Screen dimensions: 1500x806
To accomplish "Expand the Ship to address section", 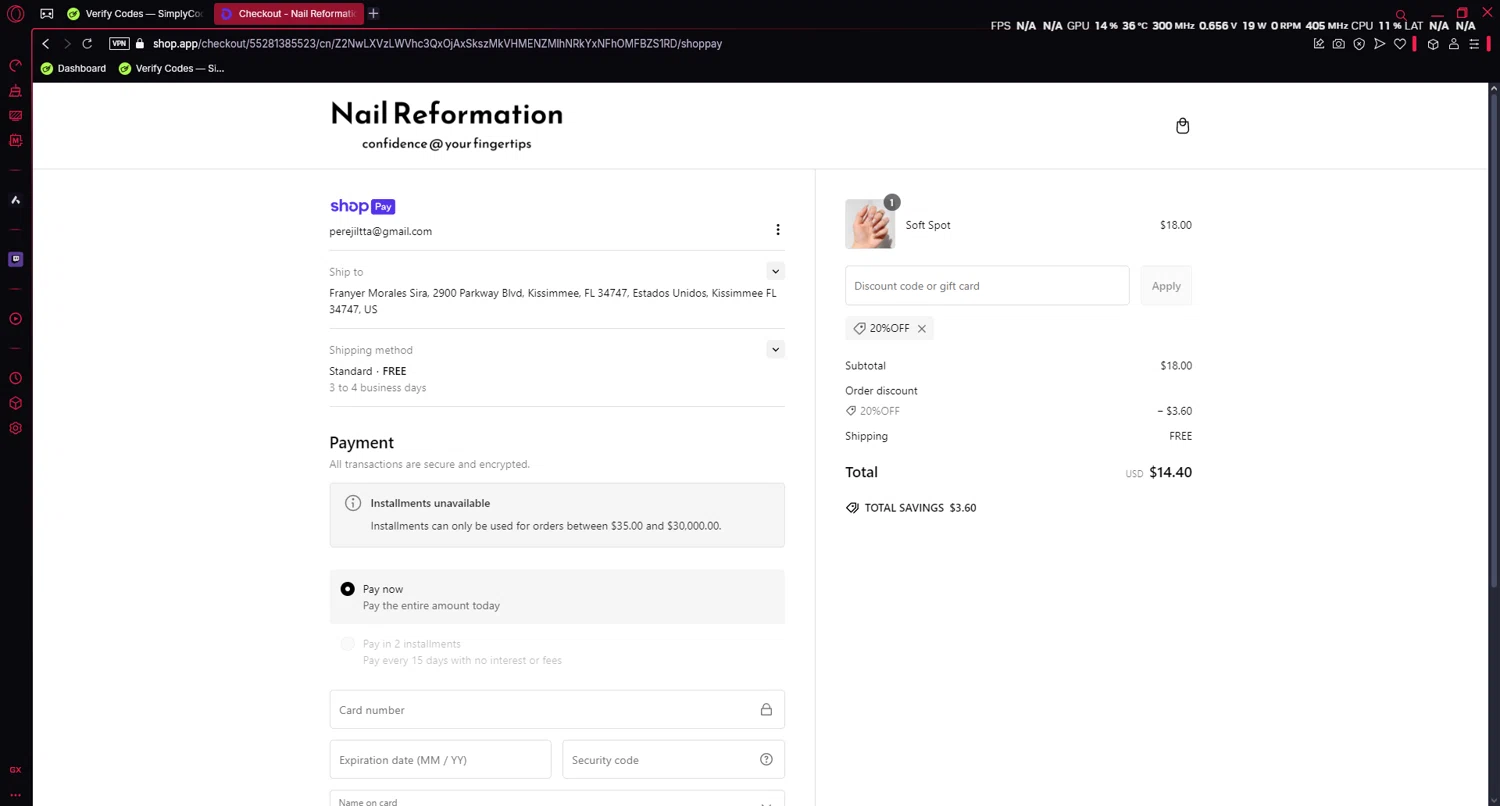I will tap(775, 271).
